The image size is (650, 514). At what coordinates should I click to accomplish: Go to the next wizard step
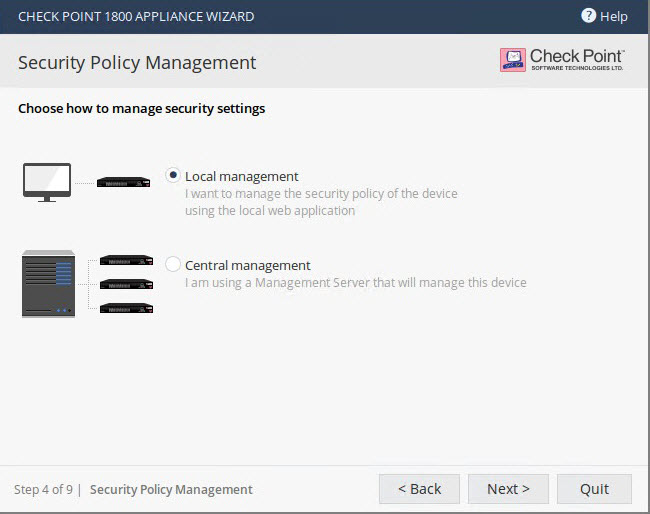[x=508, y=489]
